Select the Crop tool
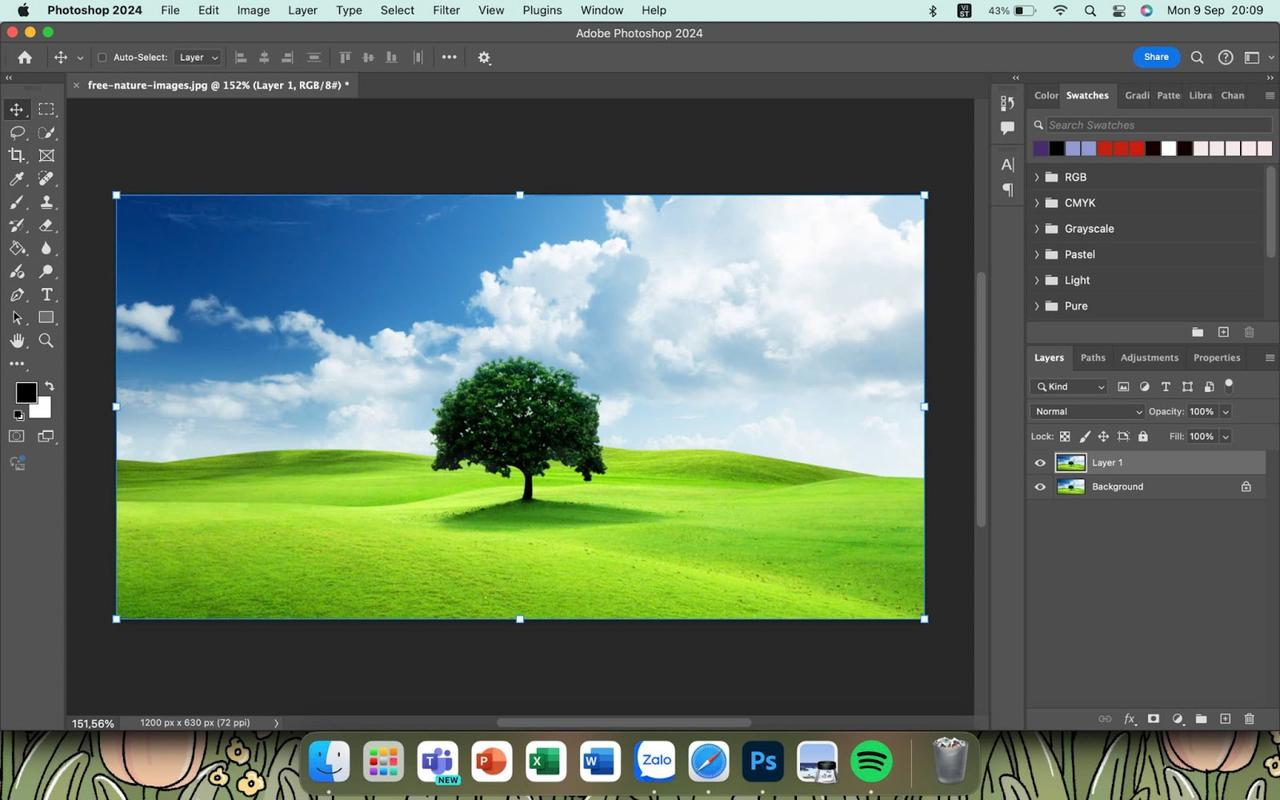Viewport: 1280px width, 800px height. (17, 155)
